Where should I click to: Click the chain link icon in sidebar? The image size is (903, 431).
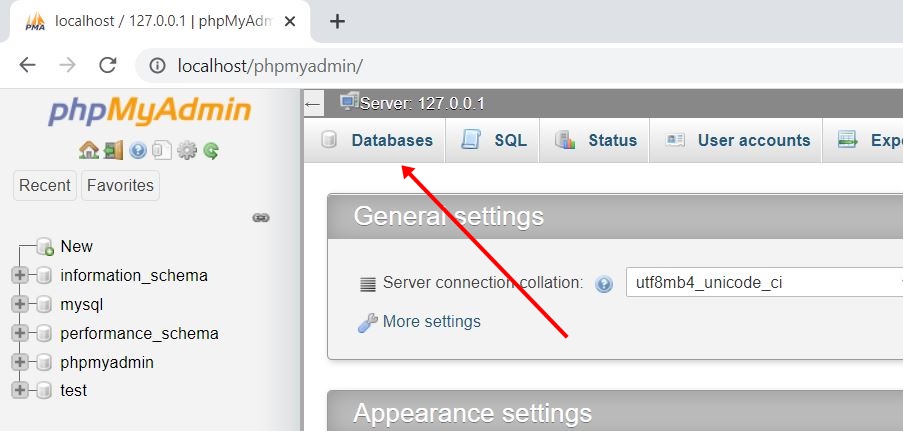(261, 218)
